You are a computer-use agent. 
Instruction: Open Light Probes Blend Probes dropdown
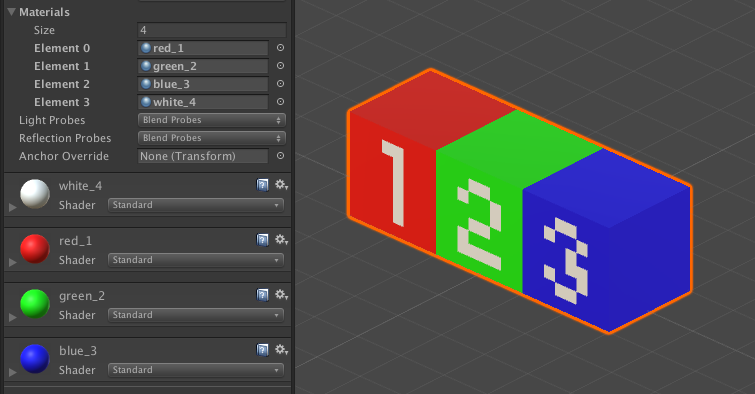coord(212,120)
